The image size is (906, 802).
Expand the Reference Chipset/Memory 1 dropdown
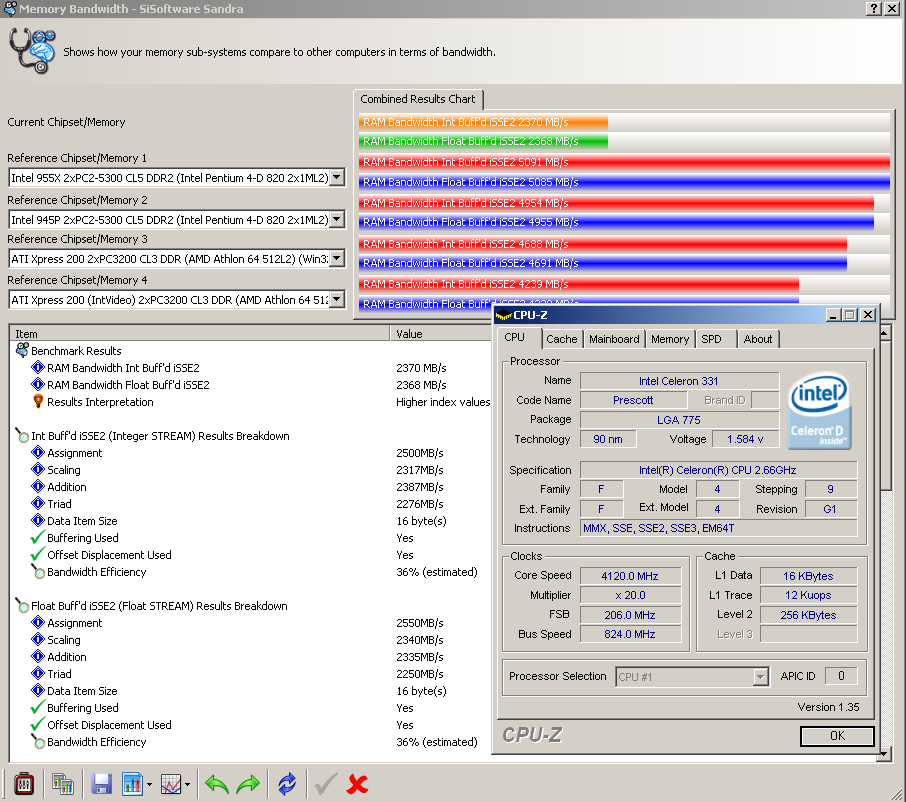click(x=337, y=178)
